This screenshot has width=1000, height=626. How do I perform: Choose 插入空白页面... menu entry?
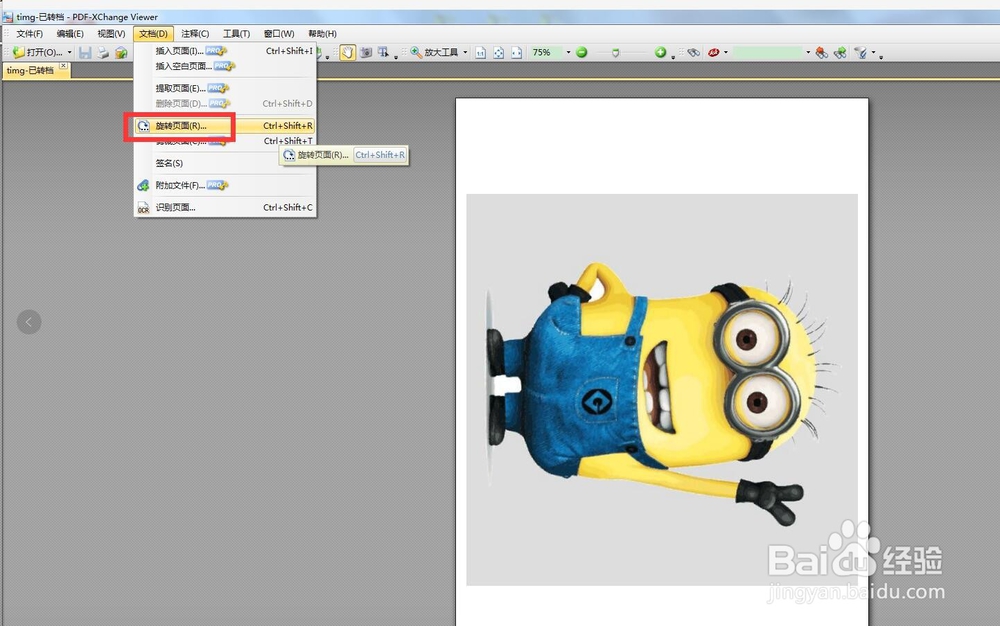point(224,66)
